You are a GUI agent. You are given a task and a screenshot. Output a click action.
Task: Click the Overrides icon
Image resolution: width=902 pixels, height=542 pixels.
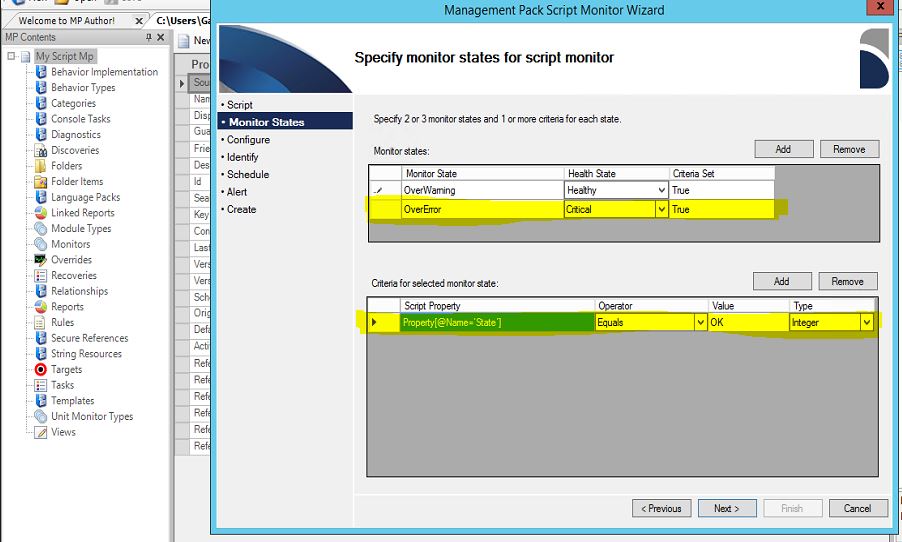tap(41, 259)
